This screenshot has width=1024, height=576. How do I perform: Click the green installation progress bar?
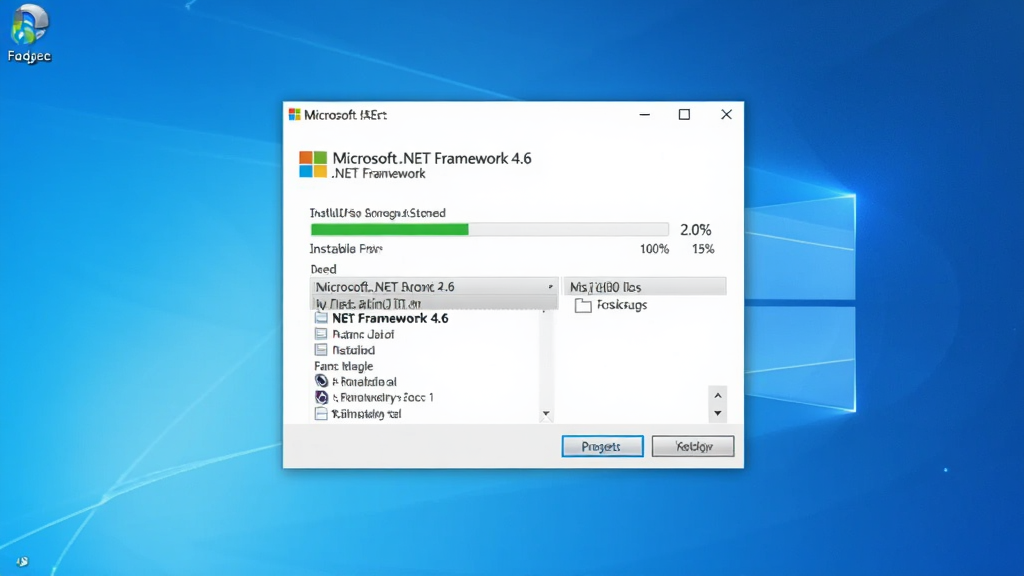(489, 229)
